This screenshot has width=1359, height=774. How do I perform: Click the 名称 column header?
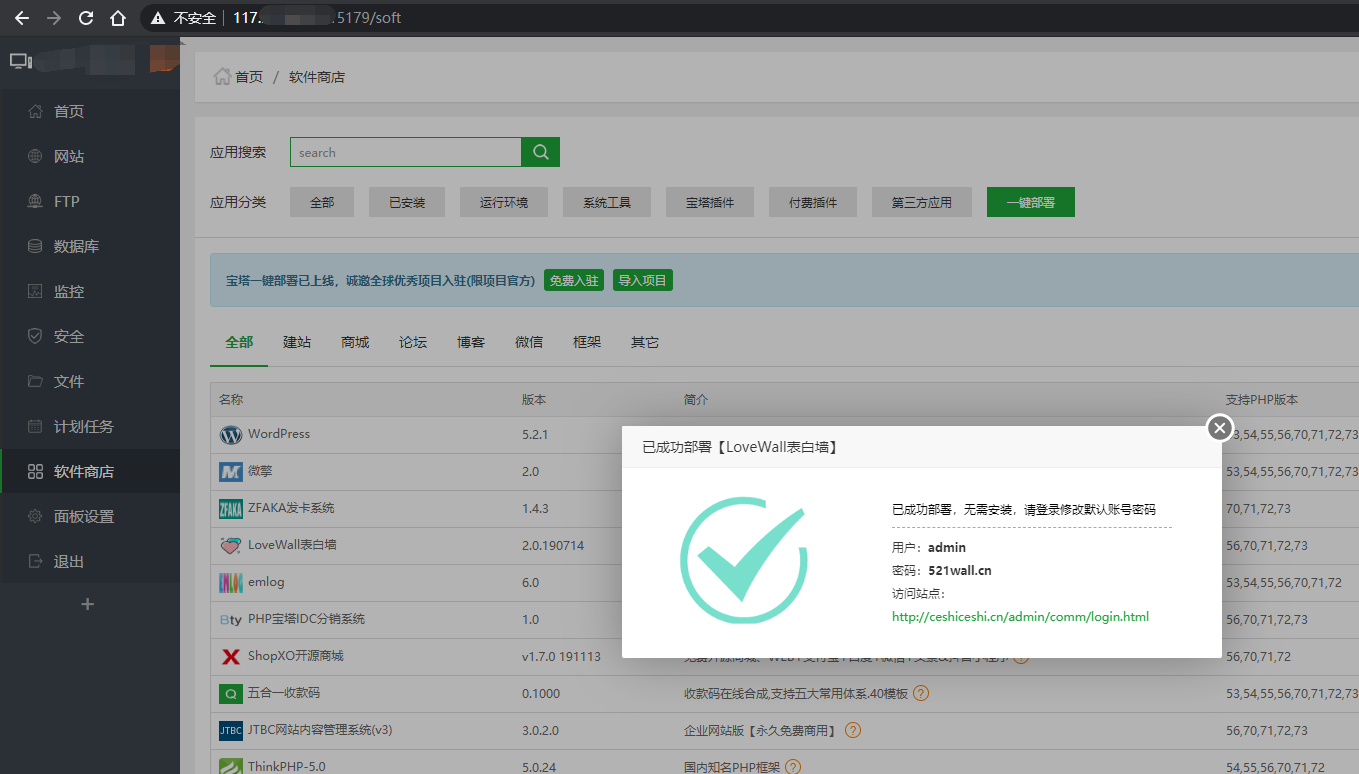[x=231, y=400]
